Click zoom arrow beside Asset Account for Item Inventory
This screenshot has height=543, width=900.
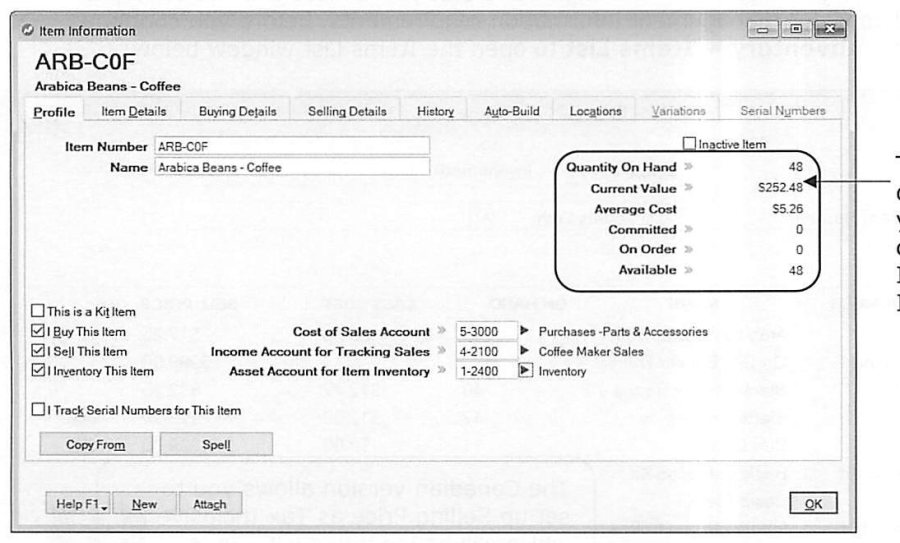tap(441, 371)
